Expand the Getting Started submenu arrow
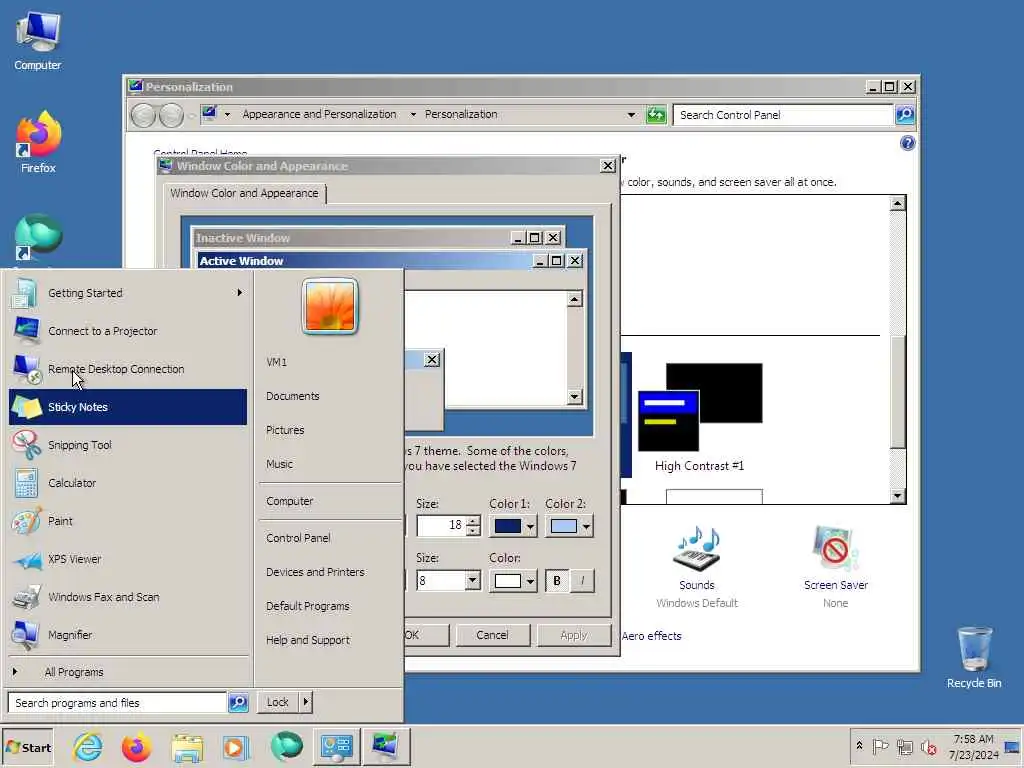1024x768 pixels. point(240,293)
